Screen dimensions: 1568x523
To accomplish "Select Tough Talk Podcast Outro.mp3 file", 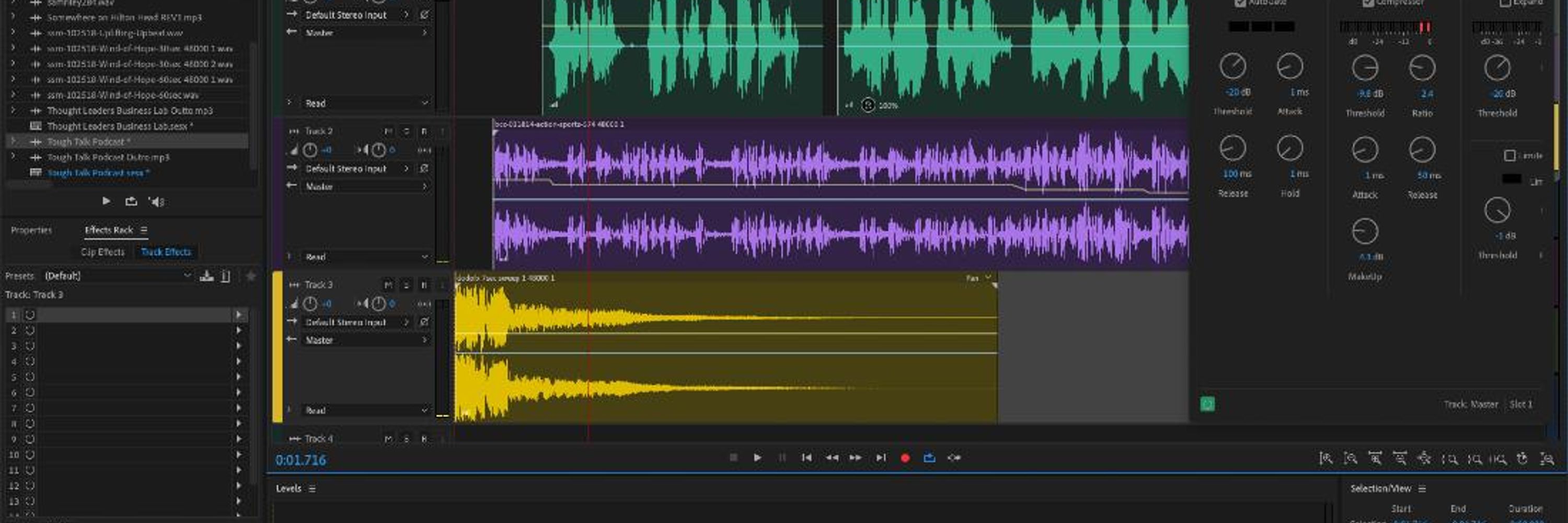I will tap(108, 157).
